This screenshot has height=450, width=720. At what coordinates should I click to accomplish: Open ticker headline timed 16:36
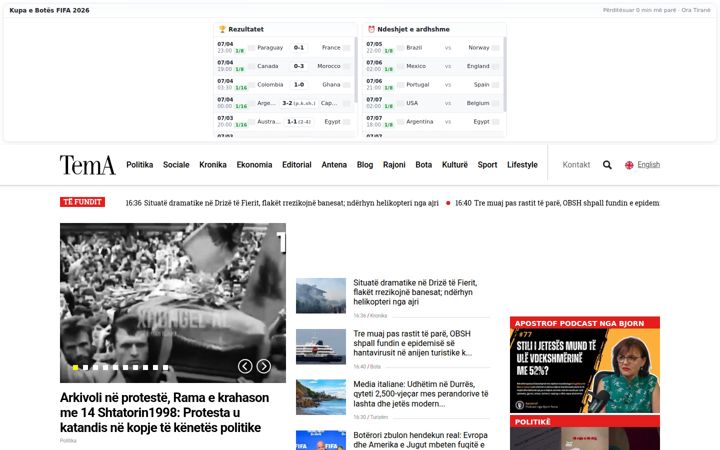(x=282, y=203)
